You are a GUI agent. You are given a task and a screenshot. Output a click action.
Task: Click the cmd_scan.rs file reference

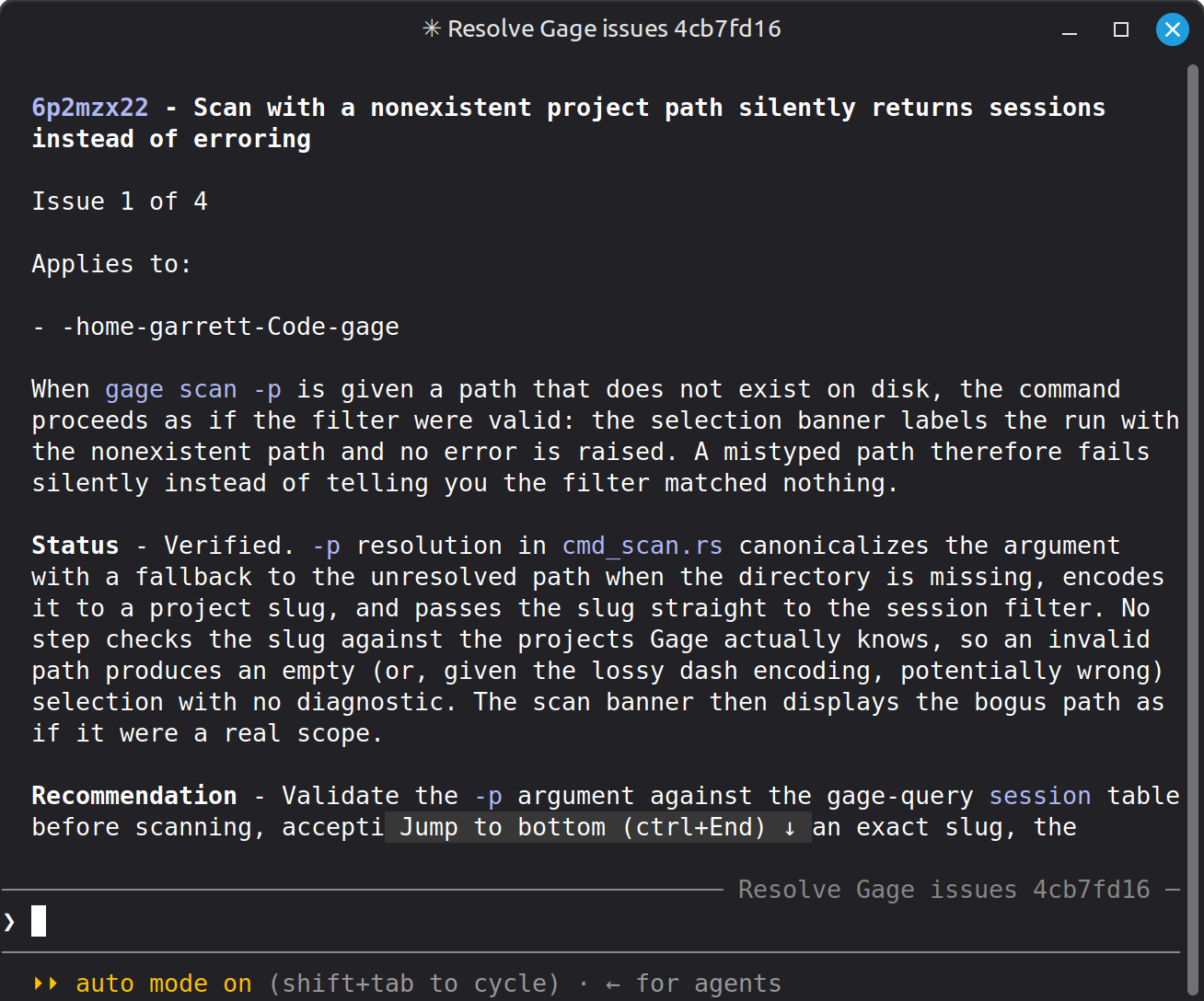coord(643,546)
